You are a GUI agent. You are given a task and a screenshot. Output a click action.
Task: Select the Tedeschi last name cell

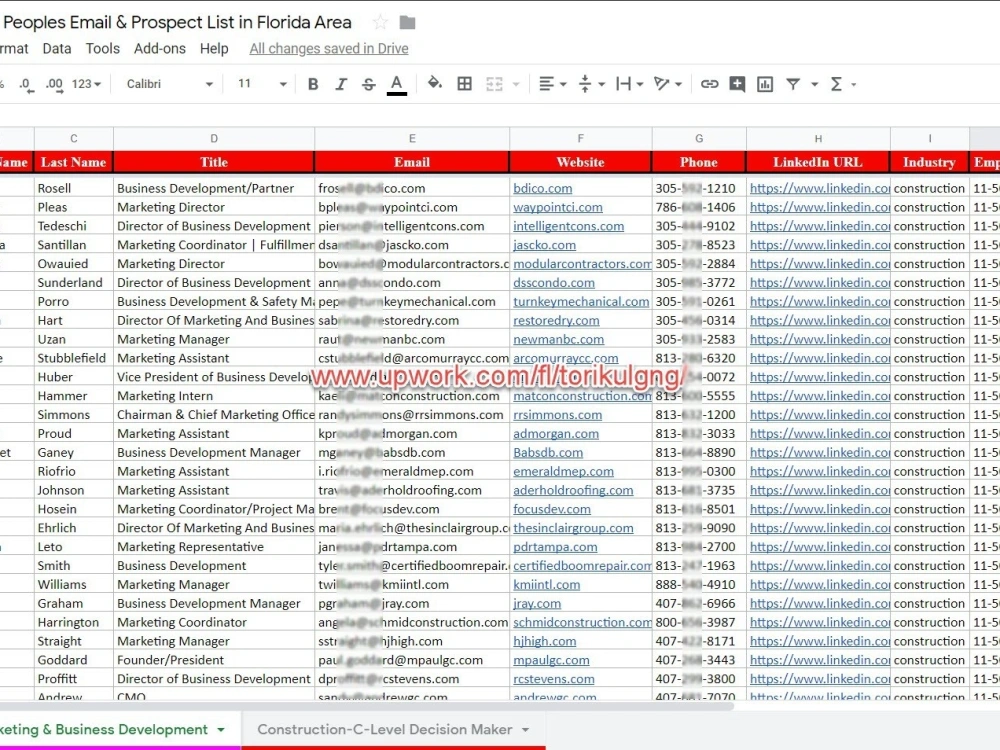click(x=74, y=226)
